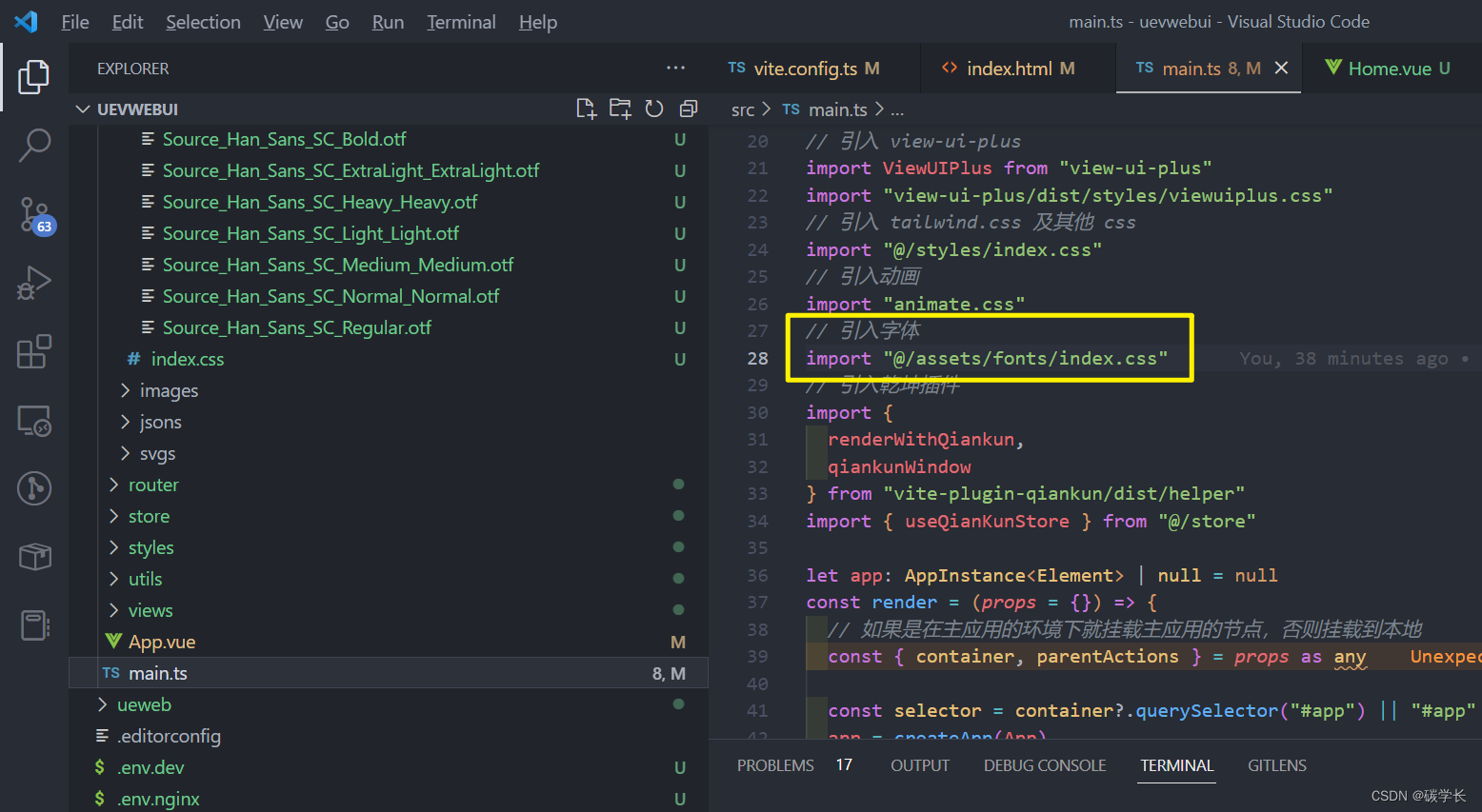Expand the jsons folder
1482x812 pixels.
click(x=125, y=422)
